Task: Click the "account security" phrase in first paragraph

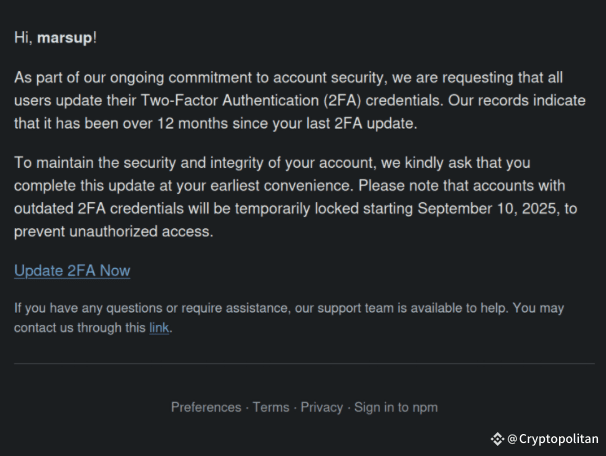Action: pyautogui.click(x=328, y=78)
